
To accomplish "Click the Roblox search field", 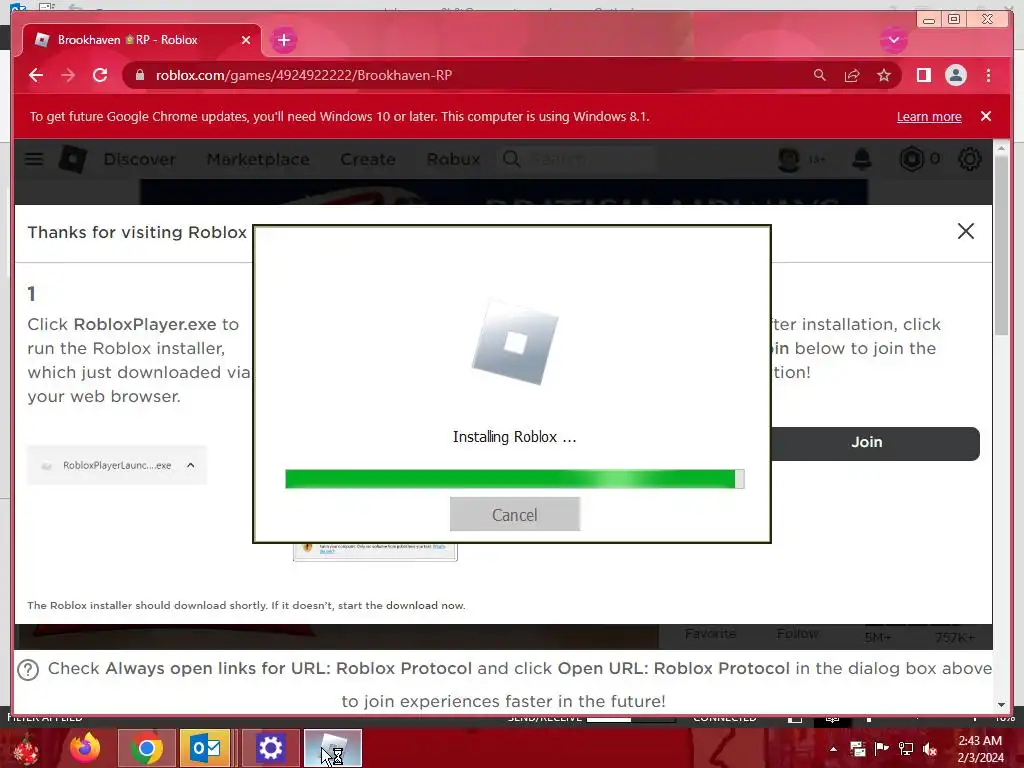I will tap(577, 159).
